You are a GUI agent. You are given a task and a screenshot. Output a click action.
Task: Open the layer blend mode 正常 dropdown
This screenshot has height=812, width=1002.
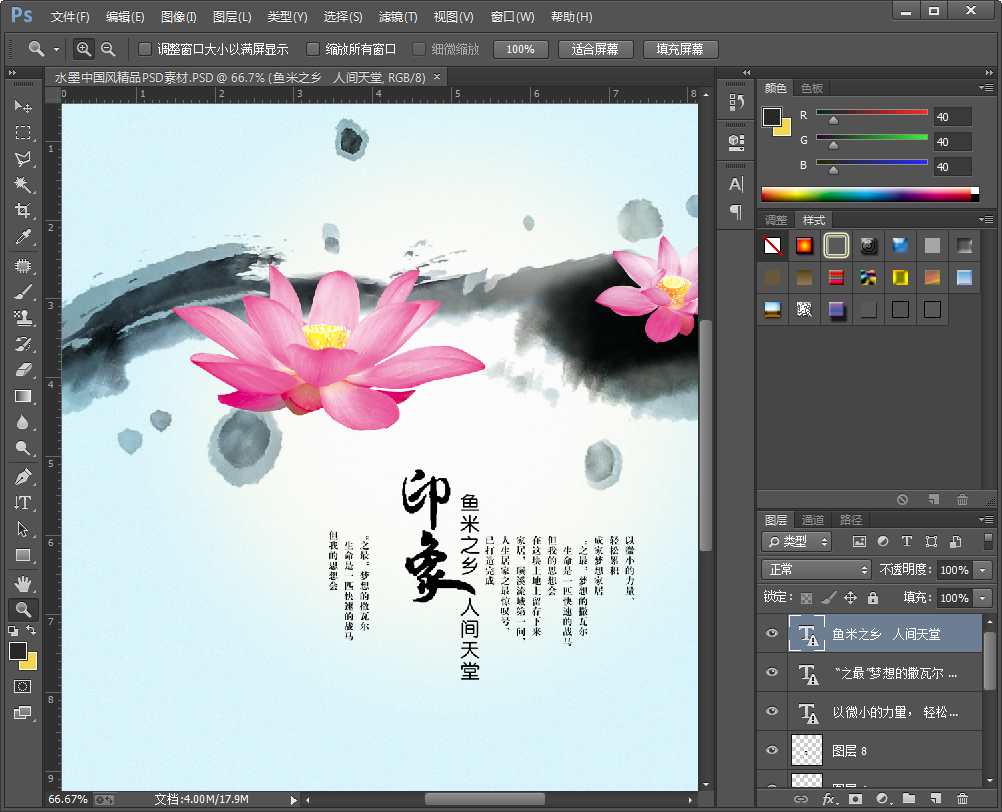click(x=817, y=569)
